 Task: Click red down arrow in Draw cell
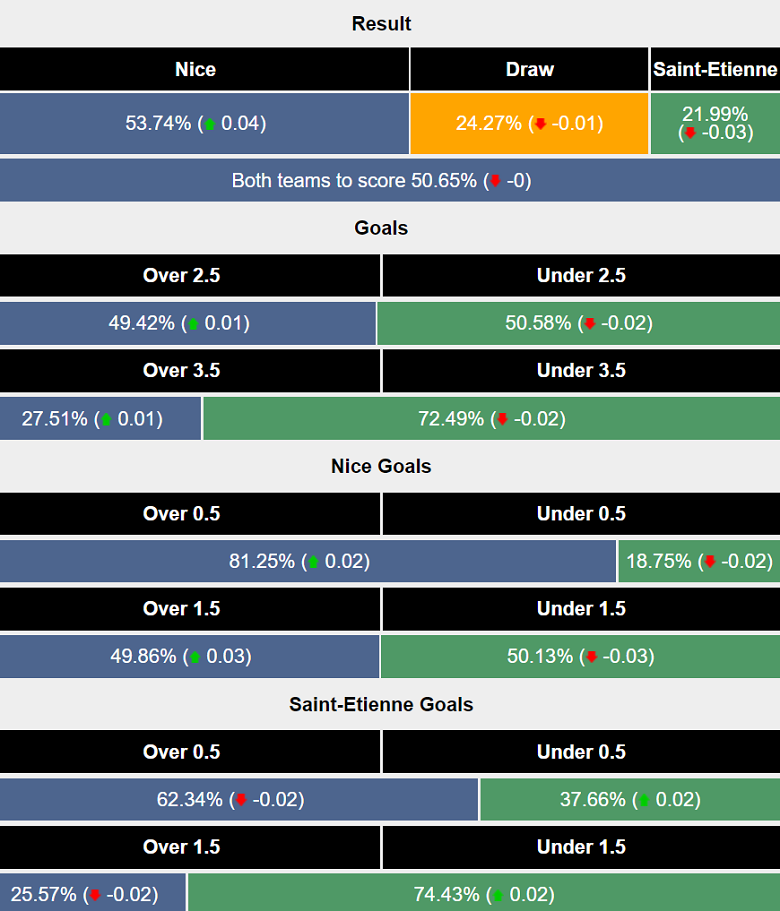540,124
